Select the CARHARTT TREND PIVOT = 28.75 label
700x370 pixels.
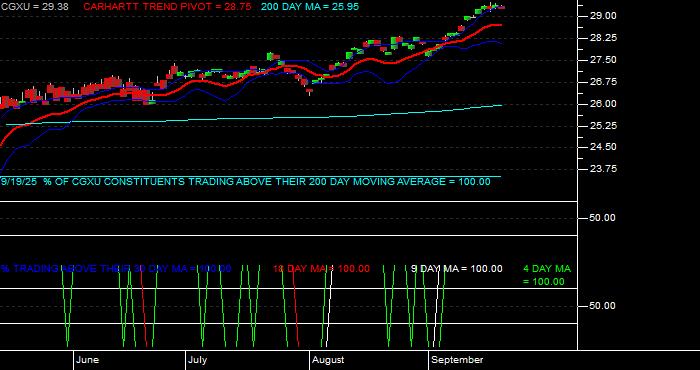click(167, 7)
